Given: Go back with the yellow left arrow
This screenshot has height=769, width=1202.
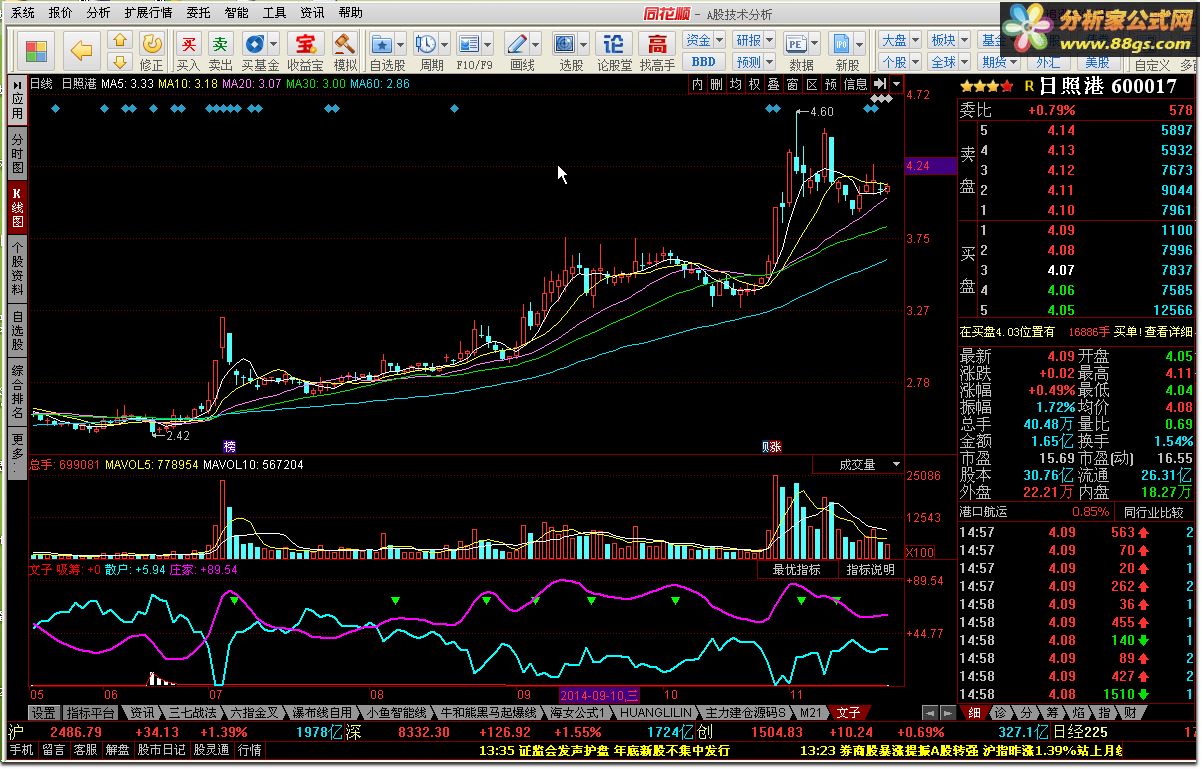Looking at the screenshot, I should tap(81, 50).
